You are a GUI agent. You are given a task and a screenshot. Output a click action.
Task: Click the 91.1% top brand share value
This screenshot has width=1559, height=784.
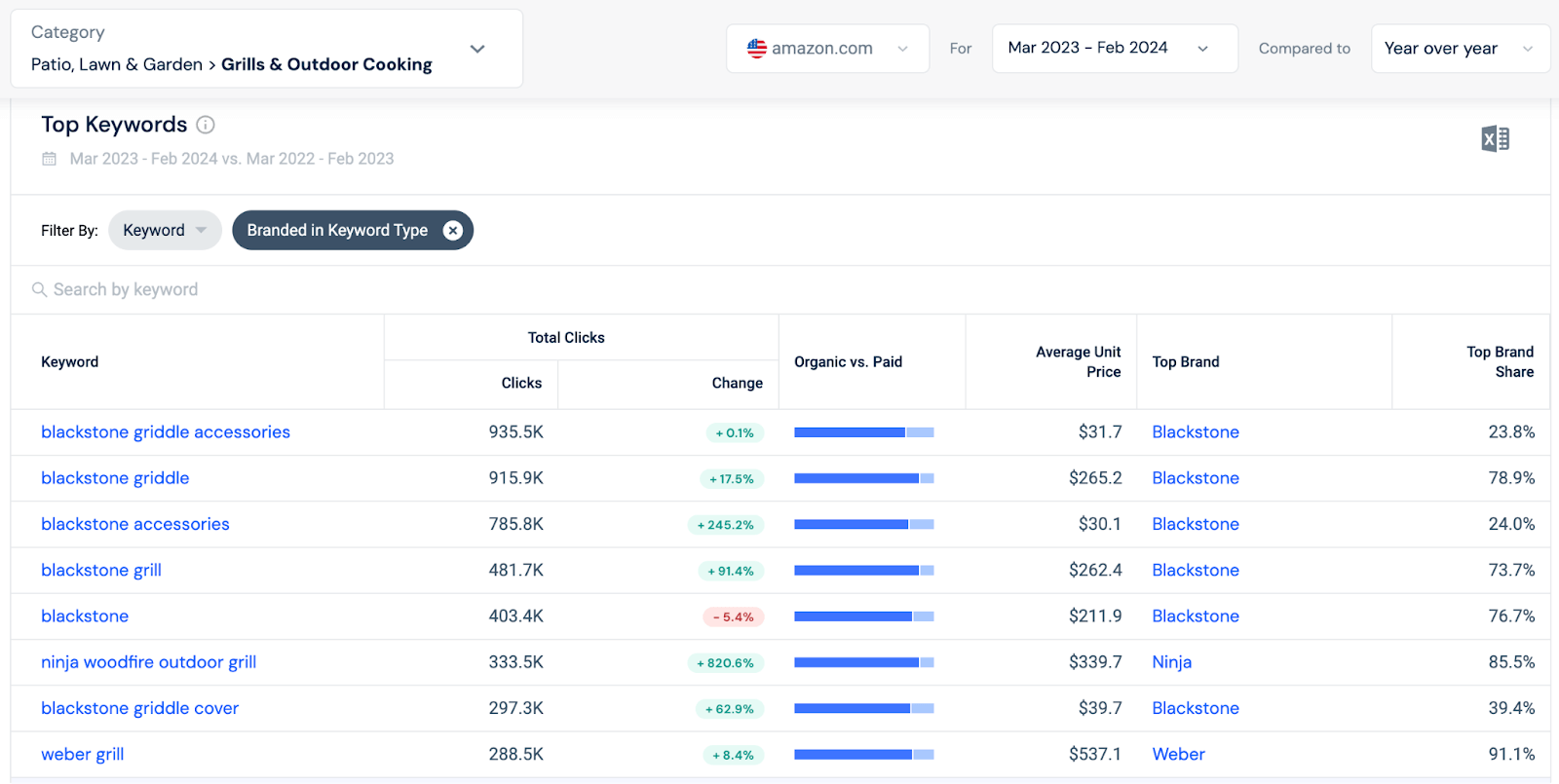[1511, 755]
